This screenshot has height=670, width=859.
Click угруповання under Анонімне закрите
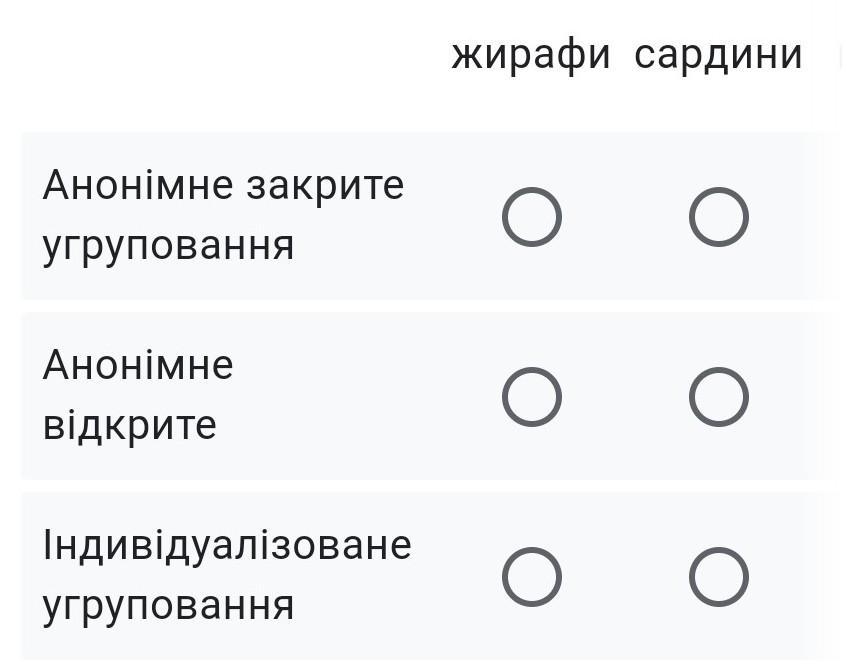click(169, 248)
